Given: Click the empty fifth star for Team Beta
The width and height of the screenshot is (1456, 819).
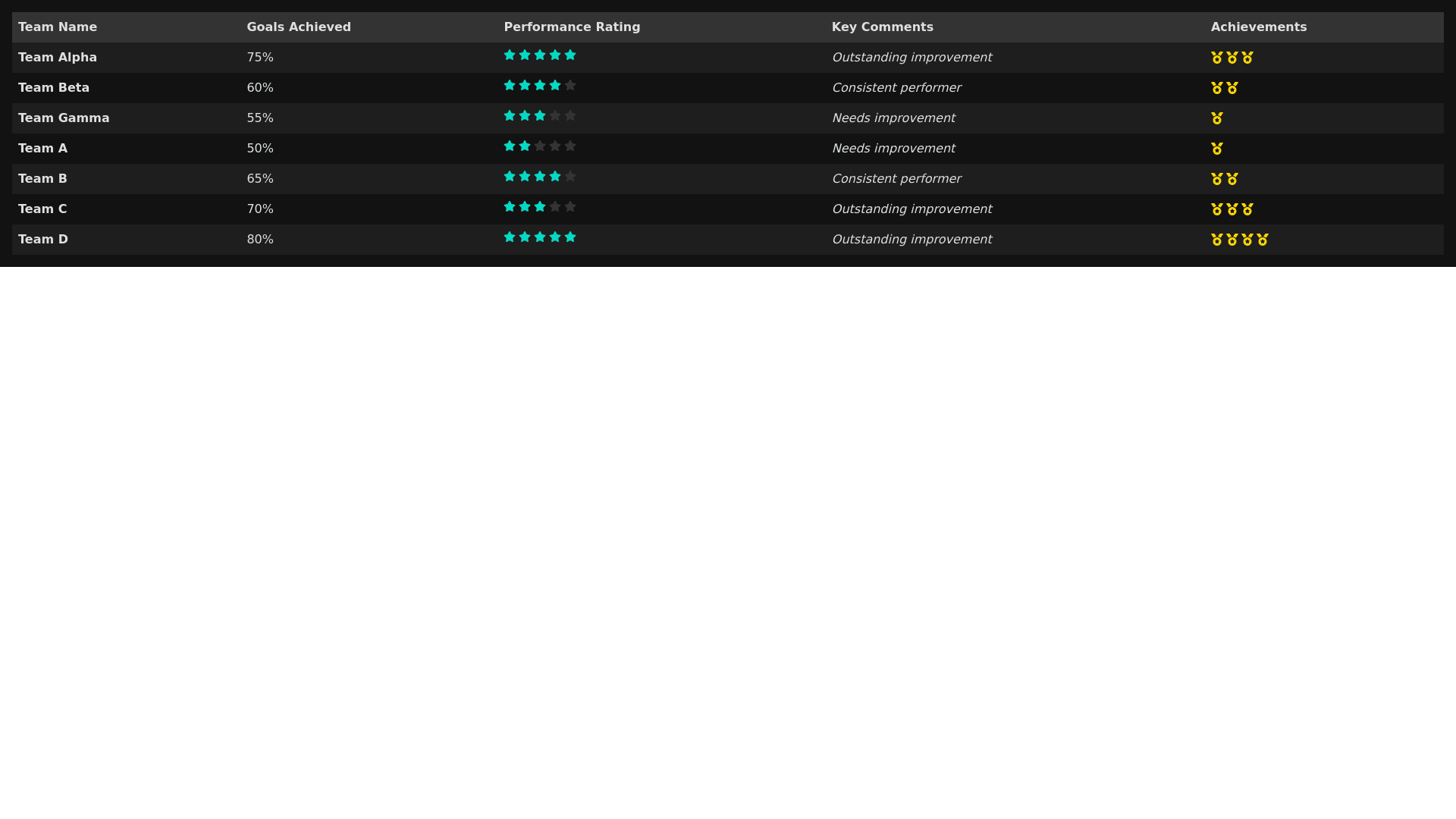Looking at the screenshot, I should click(570, 86).
